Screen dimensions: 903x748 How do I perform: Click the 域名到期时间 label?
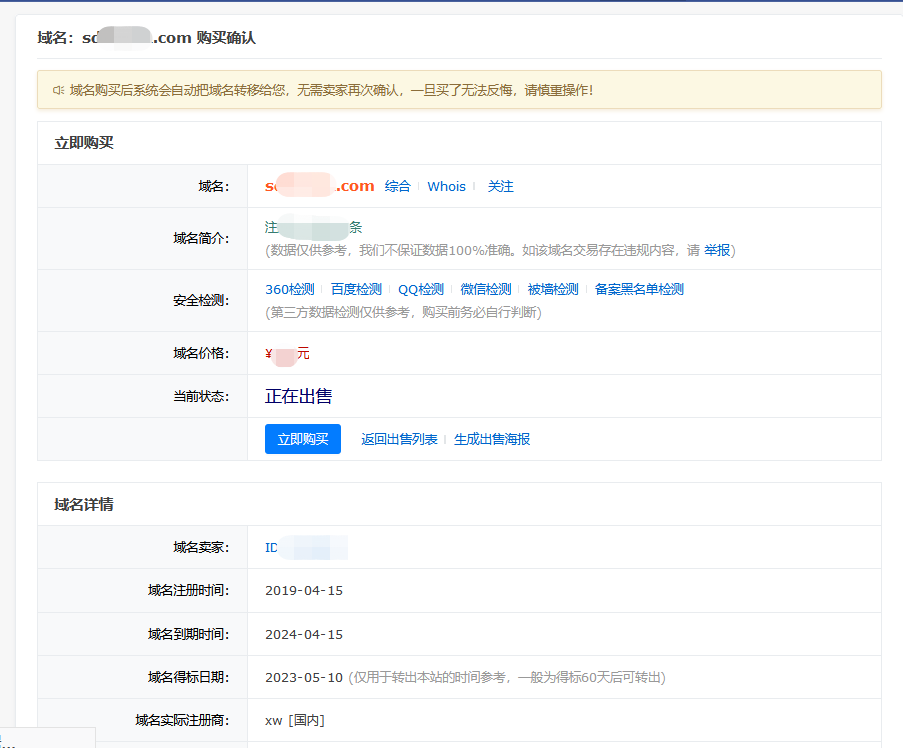[188, 635]
